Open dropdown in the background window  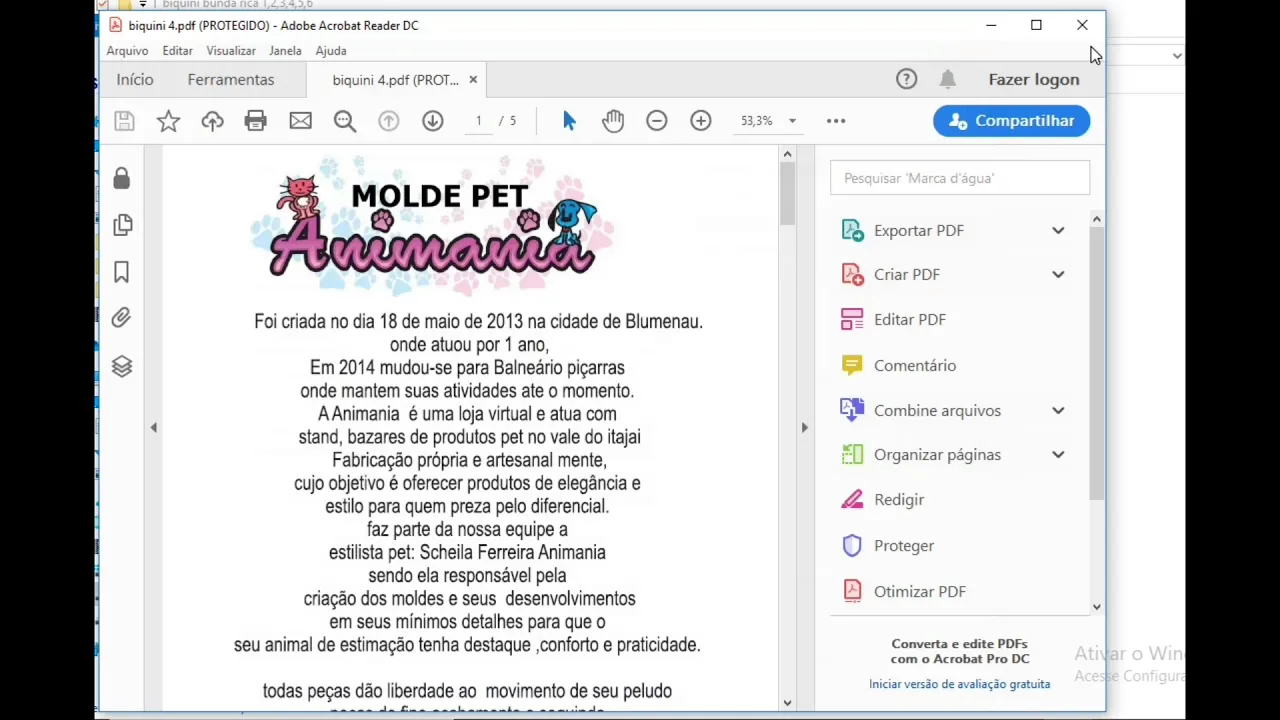click(x=1177, y=56)
